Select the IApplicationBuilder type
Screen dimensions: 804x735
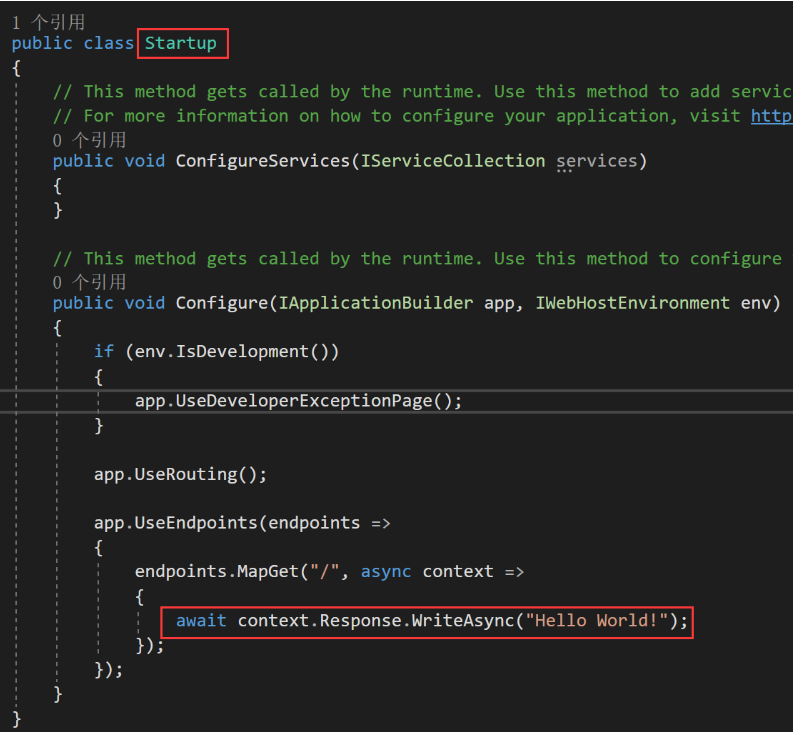click(376, 303)
